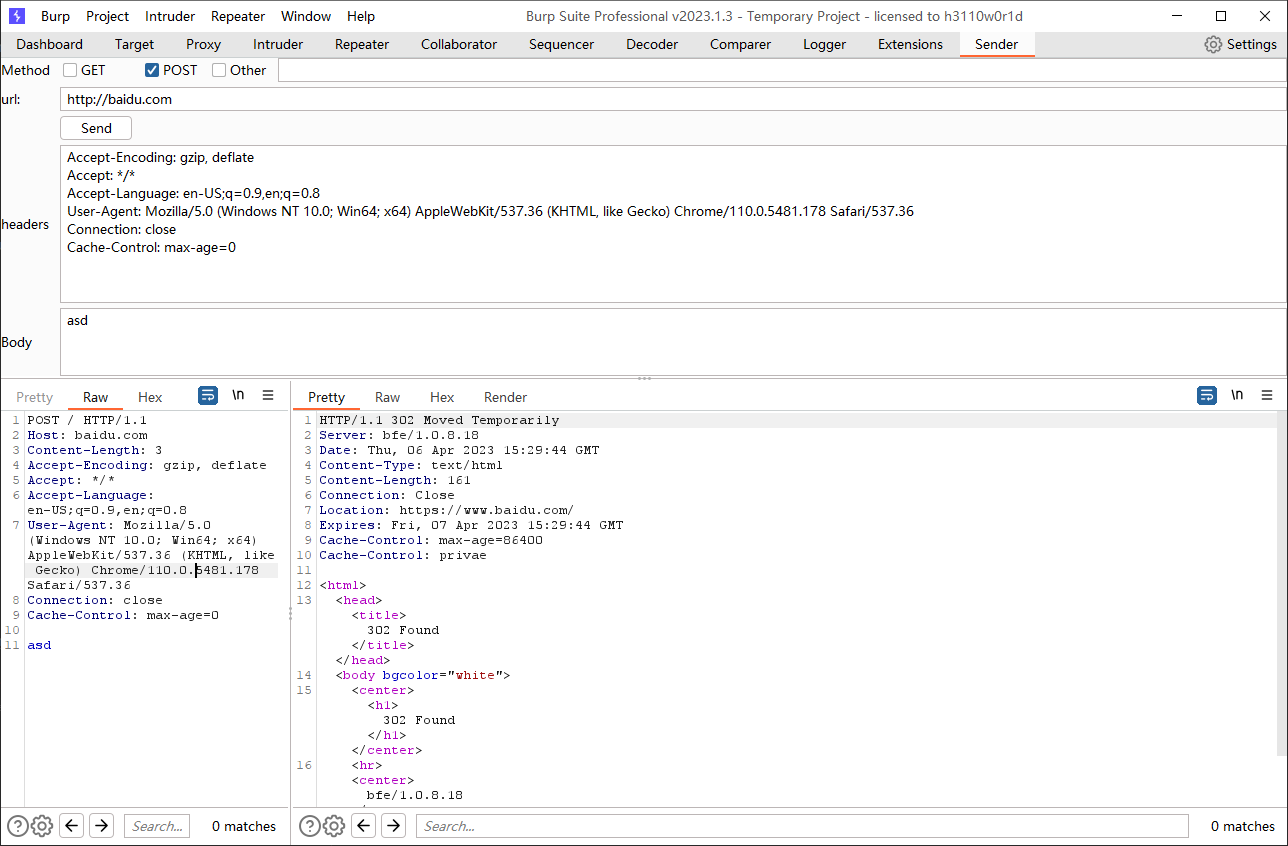The width and height of the screenshot is (1288, 846).
Task: Toggle non-printable \n icon in response pane
Action: coord(1237,395)
